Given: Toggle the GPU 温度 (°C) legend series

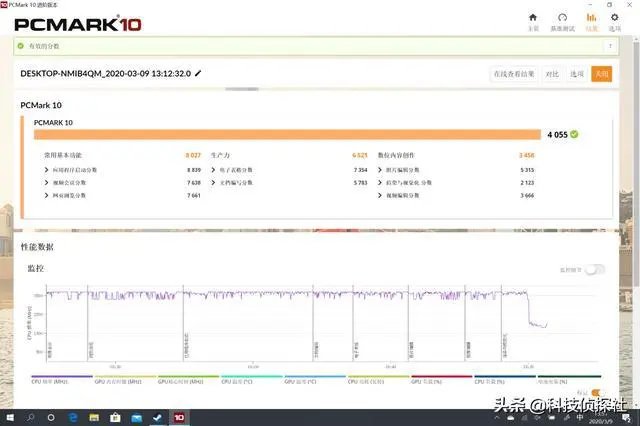Looking at the screenshot, I should pyautogui.click(x=315, y=380).
